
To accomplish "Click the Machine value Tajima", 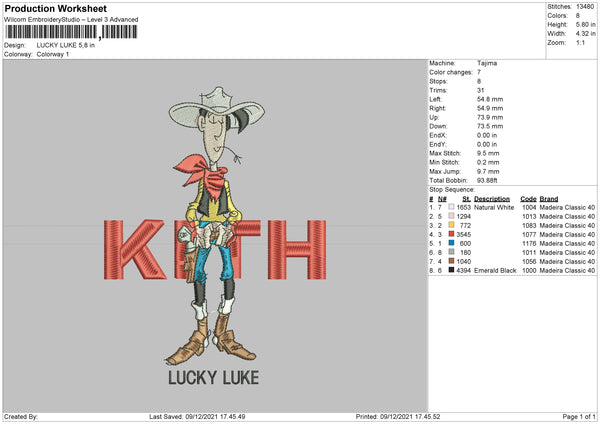I will [487, 63].
